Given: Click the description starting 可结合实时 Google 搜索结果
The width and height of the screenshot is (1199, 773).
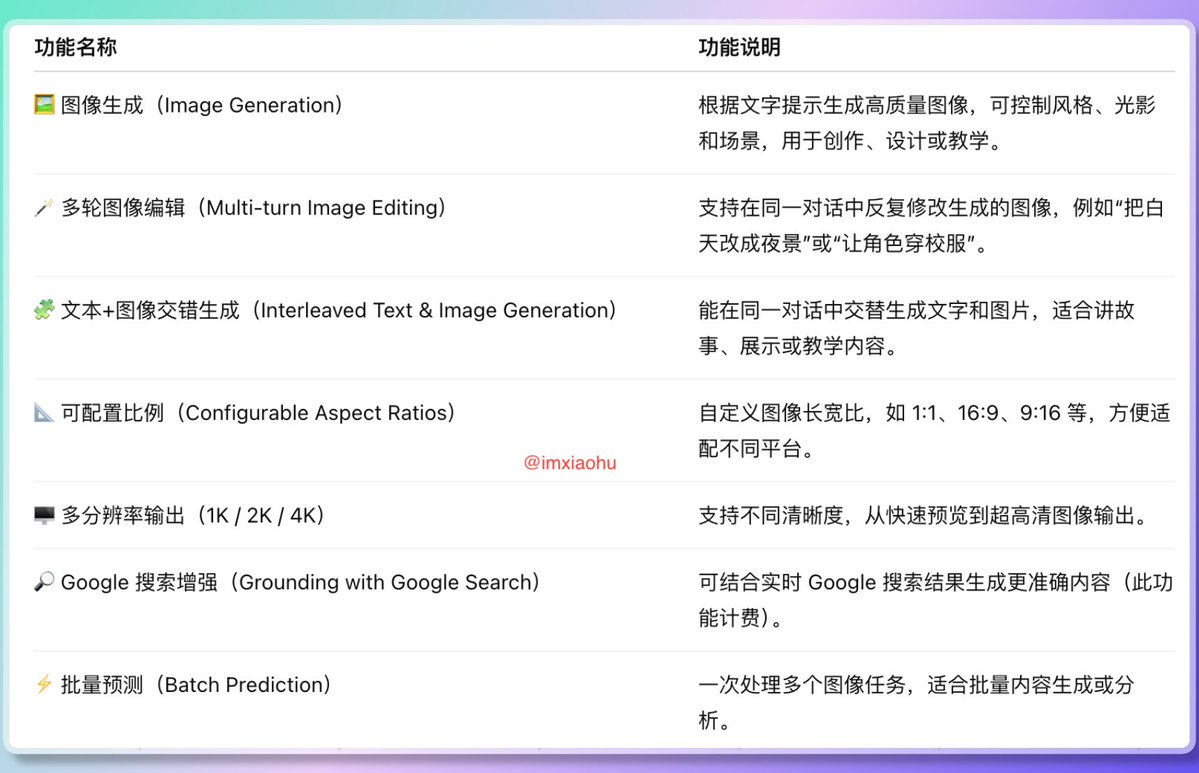Looking at the screenshot, I should pos(936,600).
